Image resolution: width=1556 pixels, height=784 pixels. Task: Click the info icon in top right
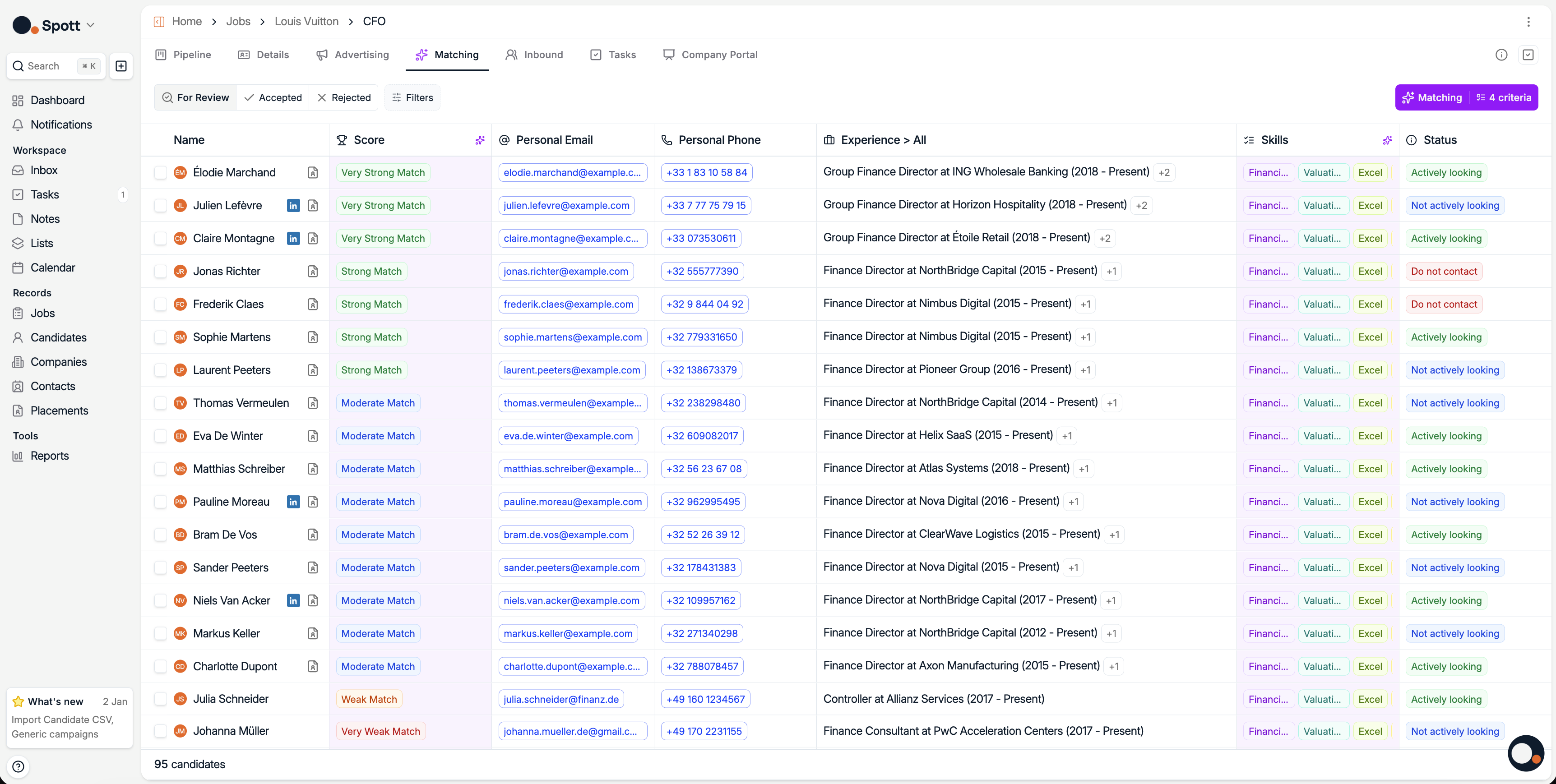(x=1501, y=55)
